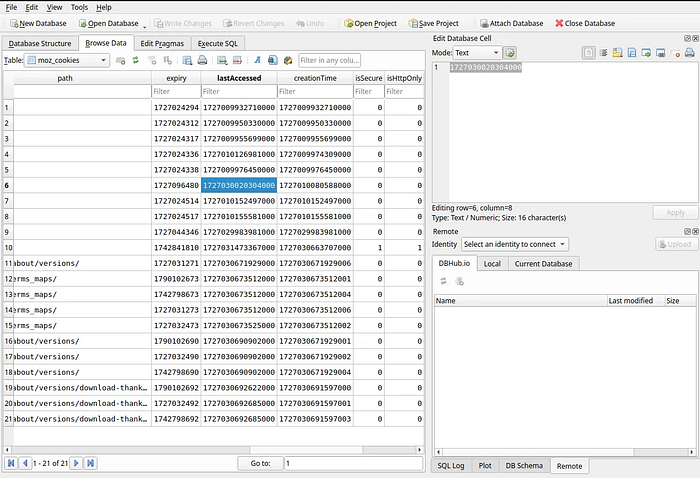This screenshot has height=478, width=700.
Task: Click the filter box under lastAccessed
Action: [239, 91]
